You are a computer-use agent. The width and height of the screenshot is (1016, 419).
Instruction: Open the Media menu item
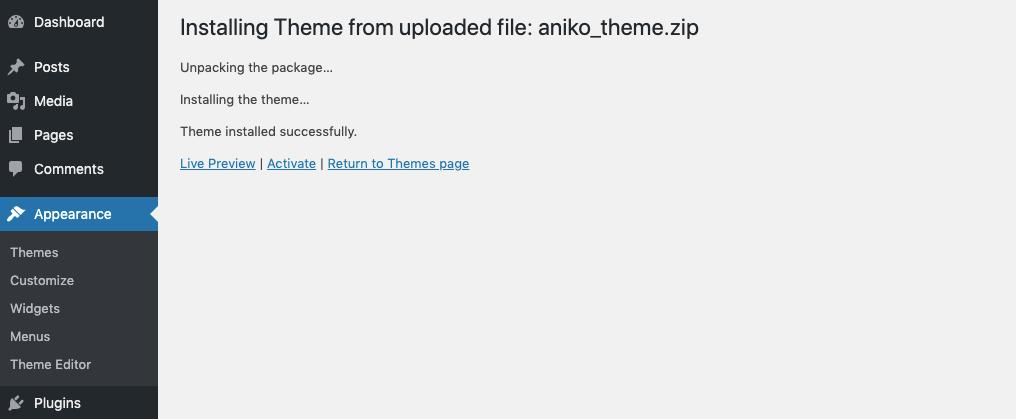point(53,101)
